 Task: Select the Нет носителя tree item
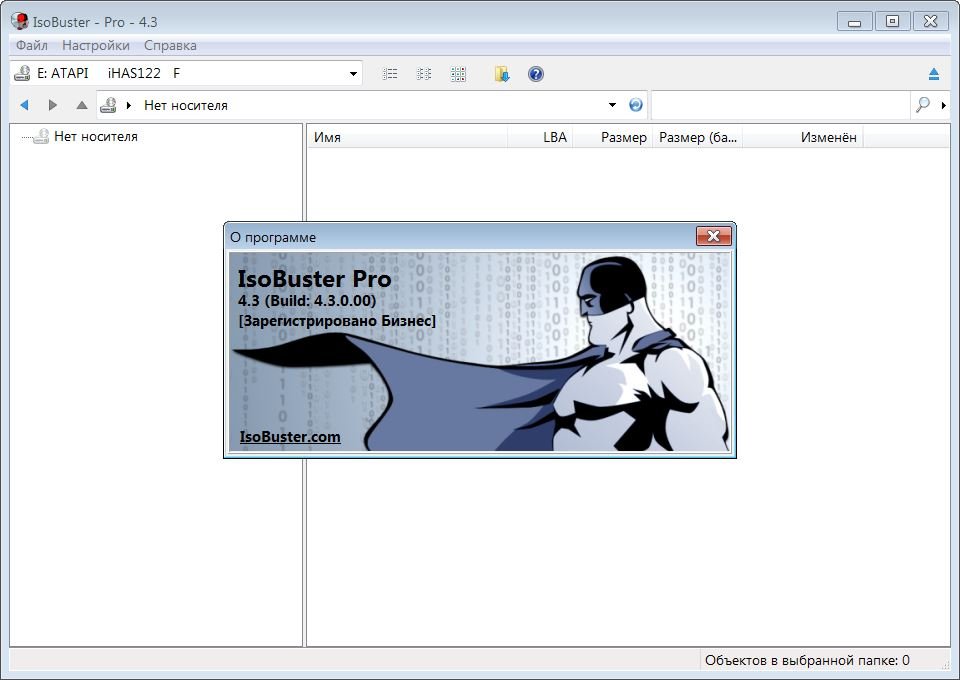click(x=96, y=136)
